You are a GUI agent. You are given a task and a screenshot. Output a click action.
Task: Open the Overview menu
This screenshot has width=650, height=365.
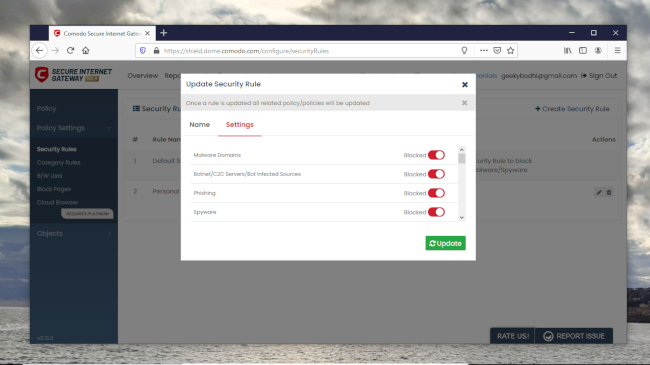point(143,75)
